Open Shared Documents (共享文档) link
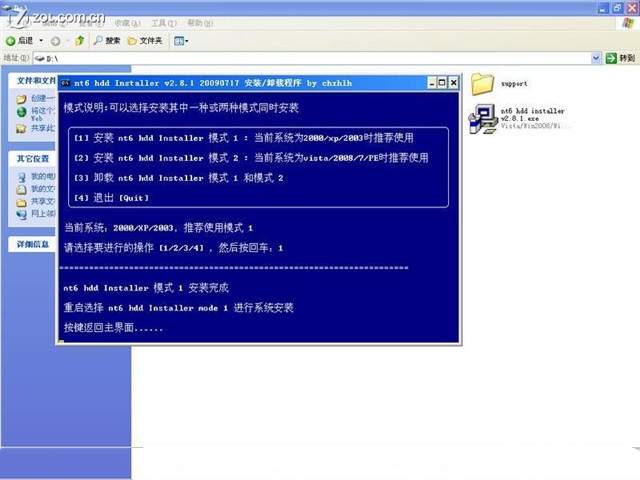Image resolution: width=640 pixels, height=480 pixels. point(37,202)
